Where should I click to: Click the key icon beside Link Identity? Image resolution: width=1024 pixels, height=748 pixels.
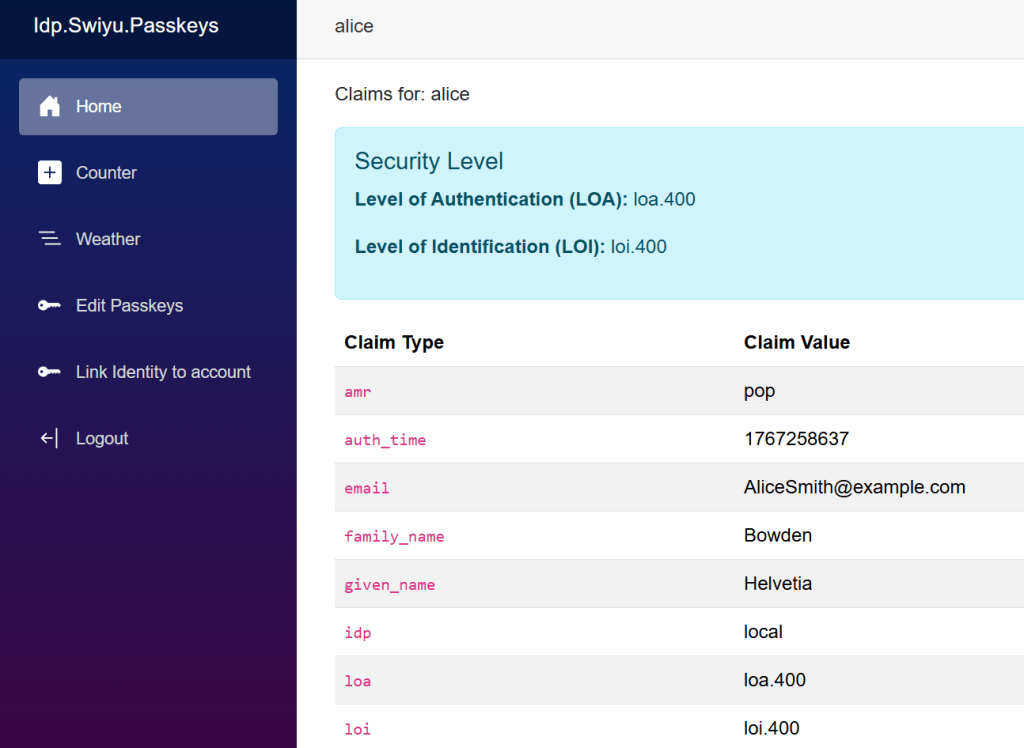[49, 372]
